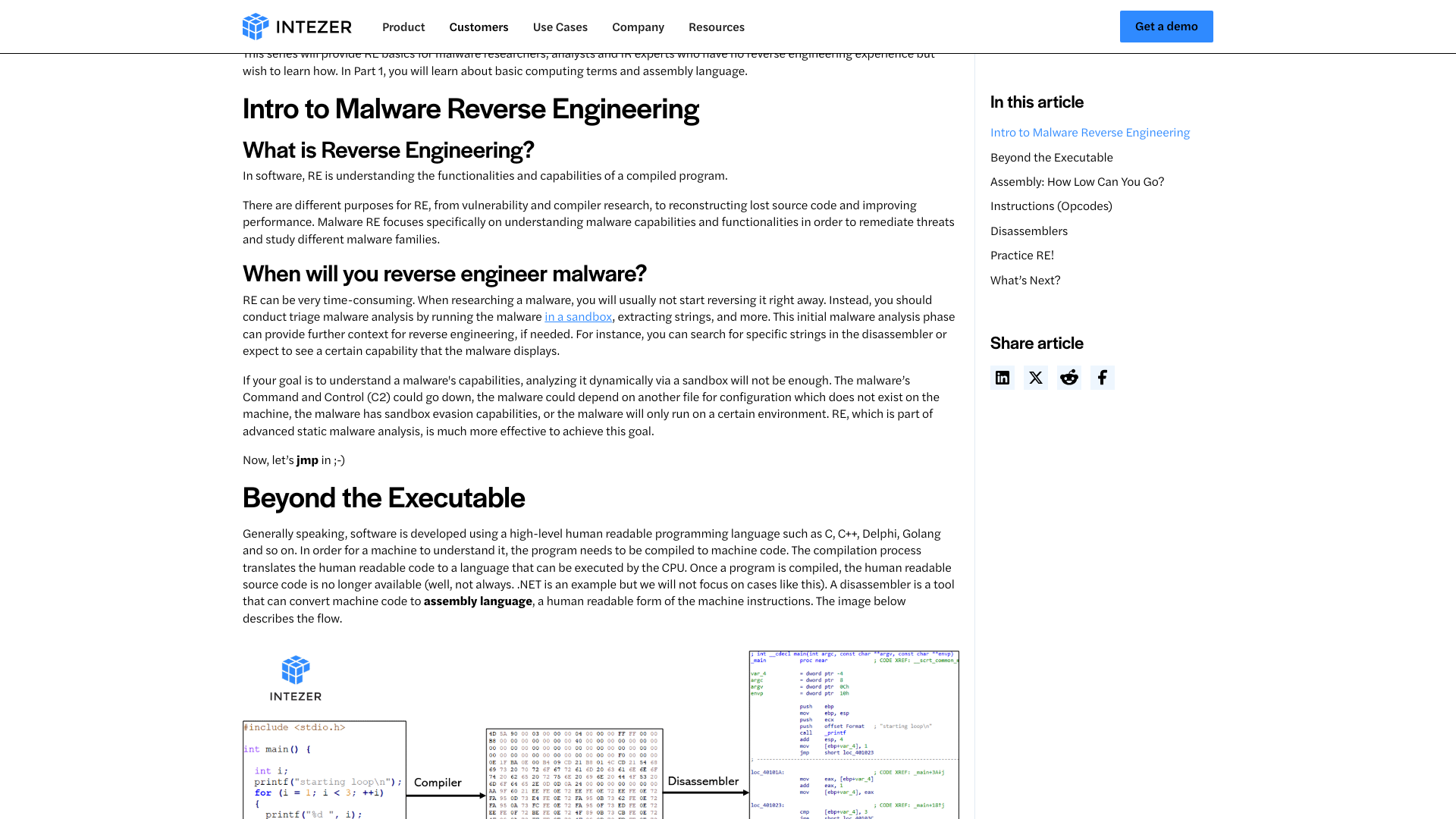Open the Customers menu item
The height and width of the screenshot is (819, 1456).
[x=479, y=27]
